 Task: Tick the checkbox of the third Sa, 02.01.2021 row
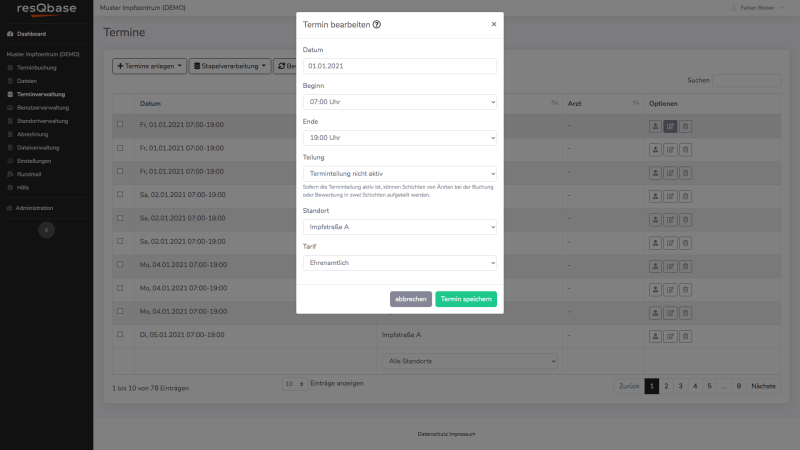point(120,241)
